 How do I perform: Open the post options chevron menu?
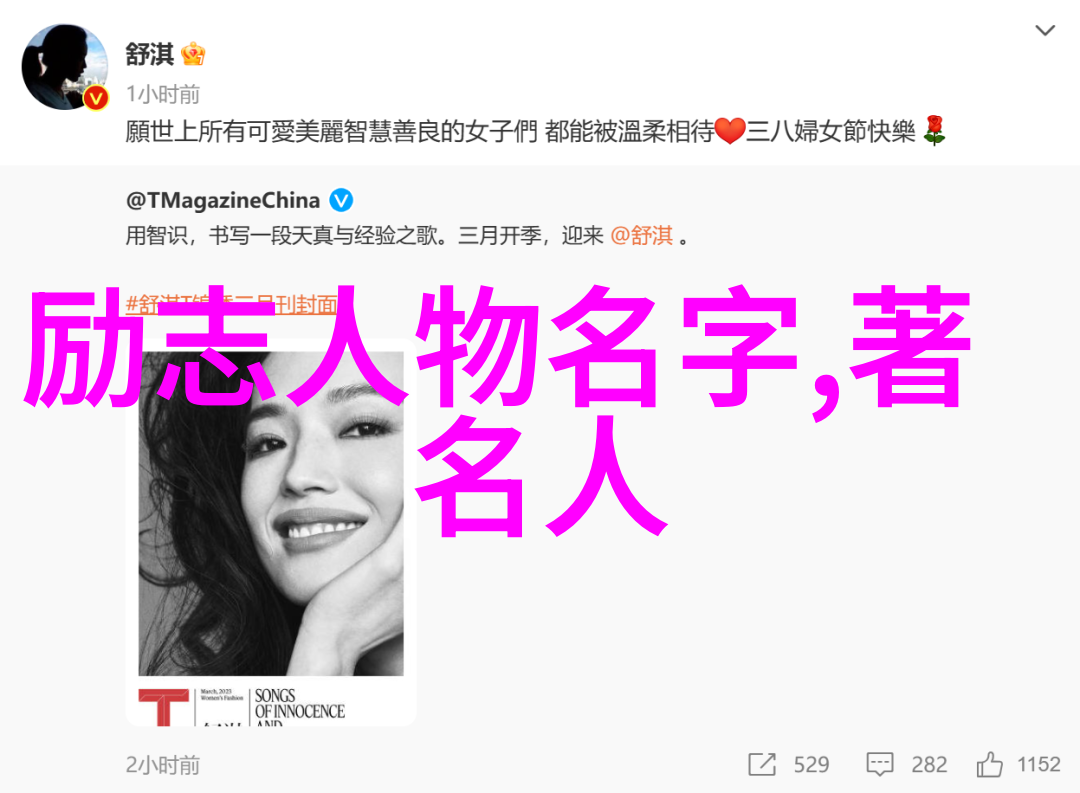(x=1045, y=30)
